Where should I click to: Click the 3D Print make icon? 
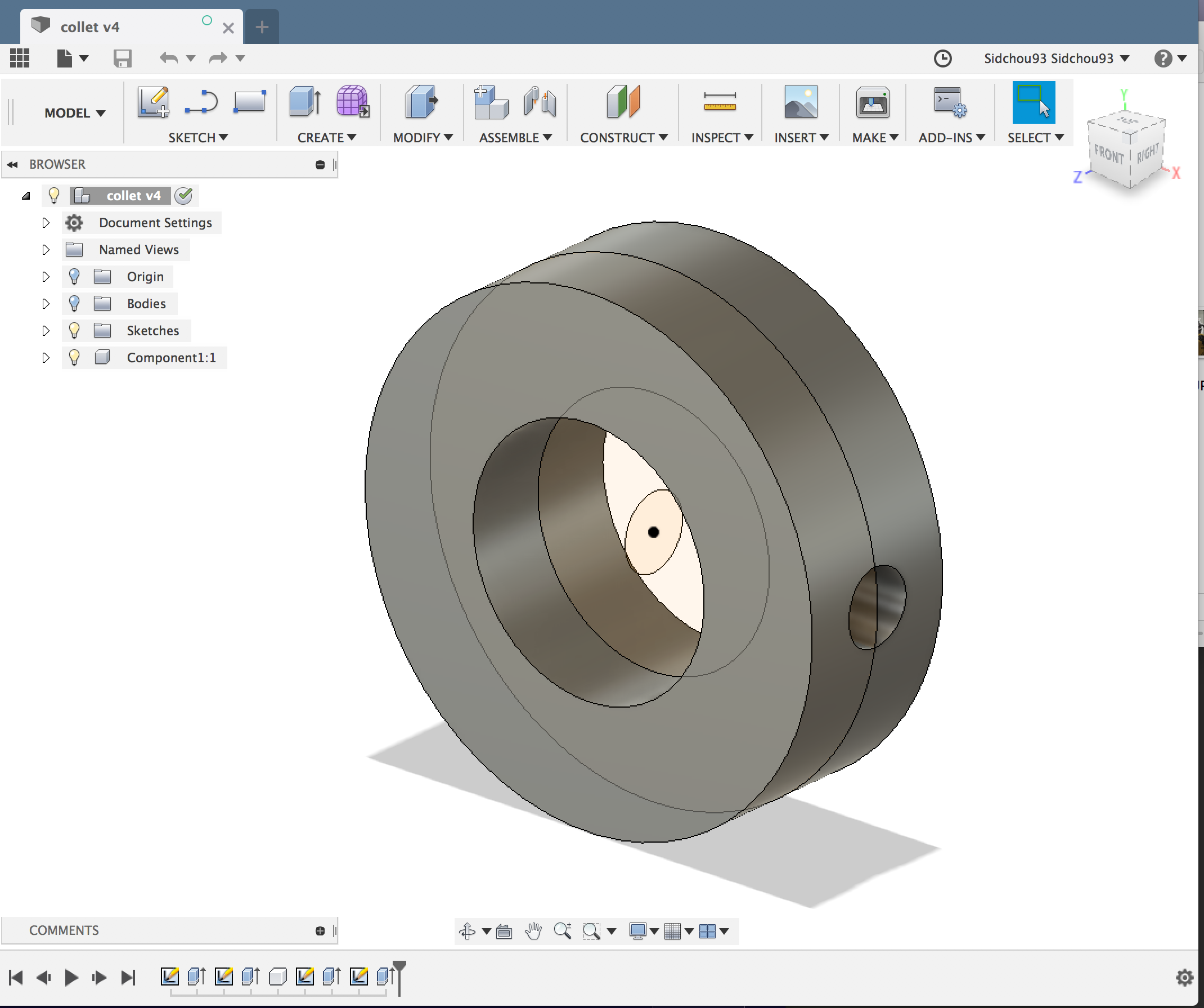pos(873,102)
